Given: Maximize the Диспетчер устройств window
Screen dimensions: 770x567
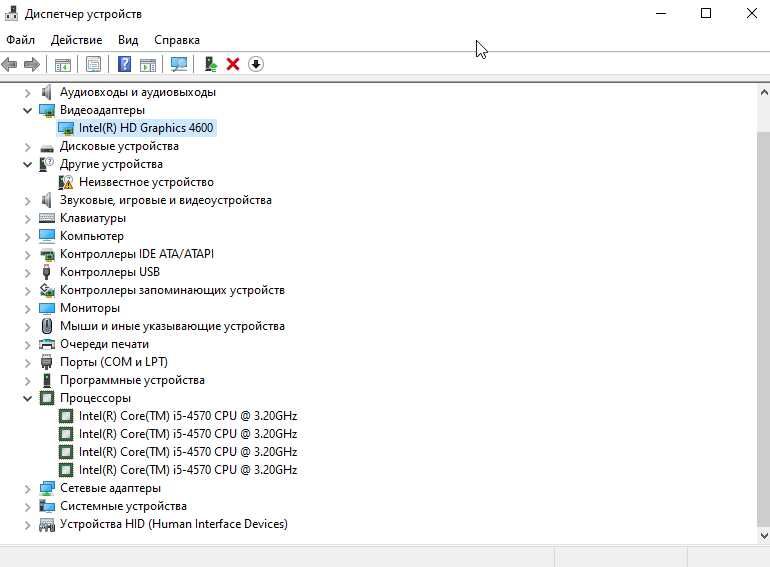Looking at the screenshot, I should pyautogui.click(x=706, y=13).
